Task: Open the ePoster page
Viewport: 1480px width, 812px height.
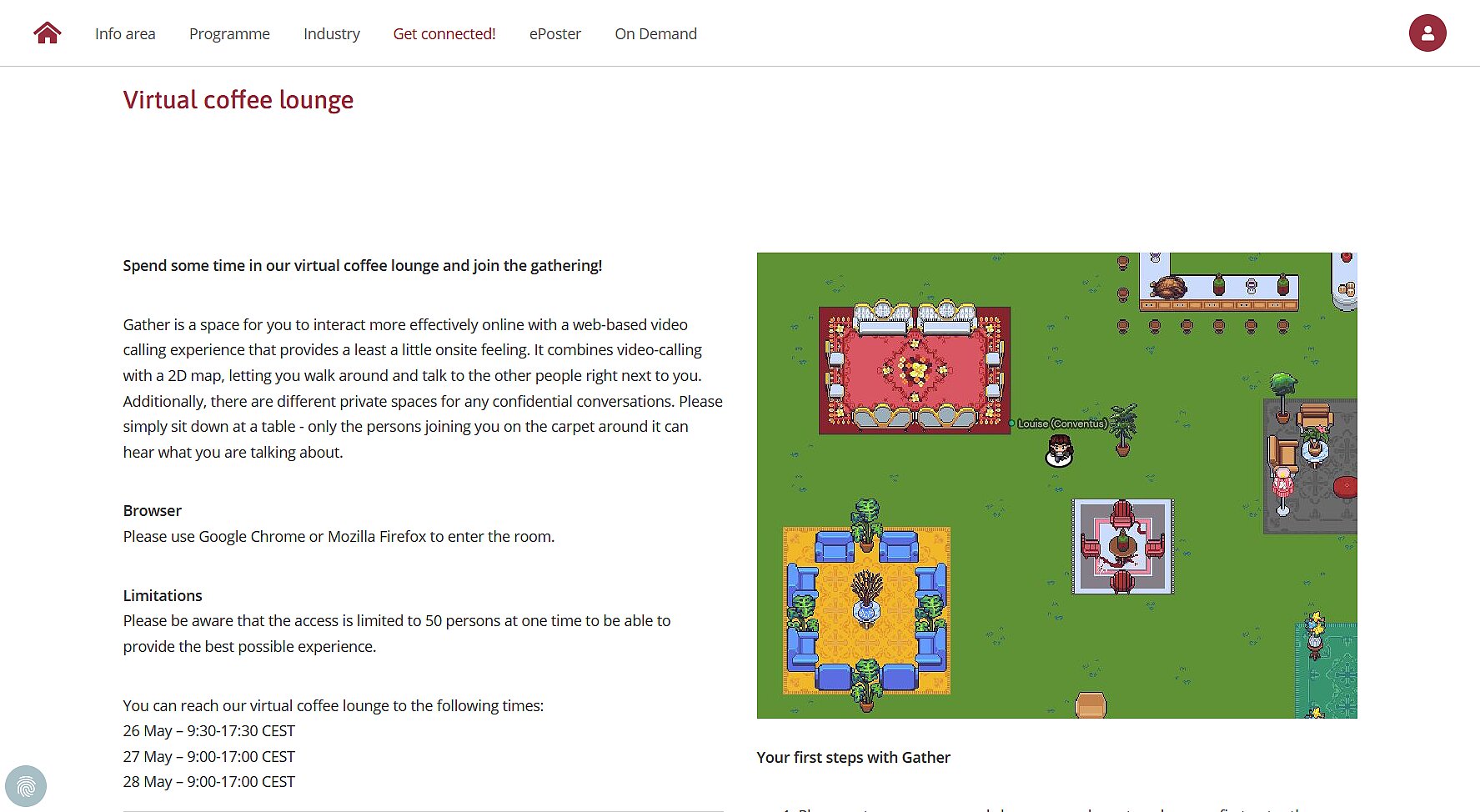Action: (555, 33)
